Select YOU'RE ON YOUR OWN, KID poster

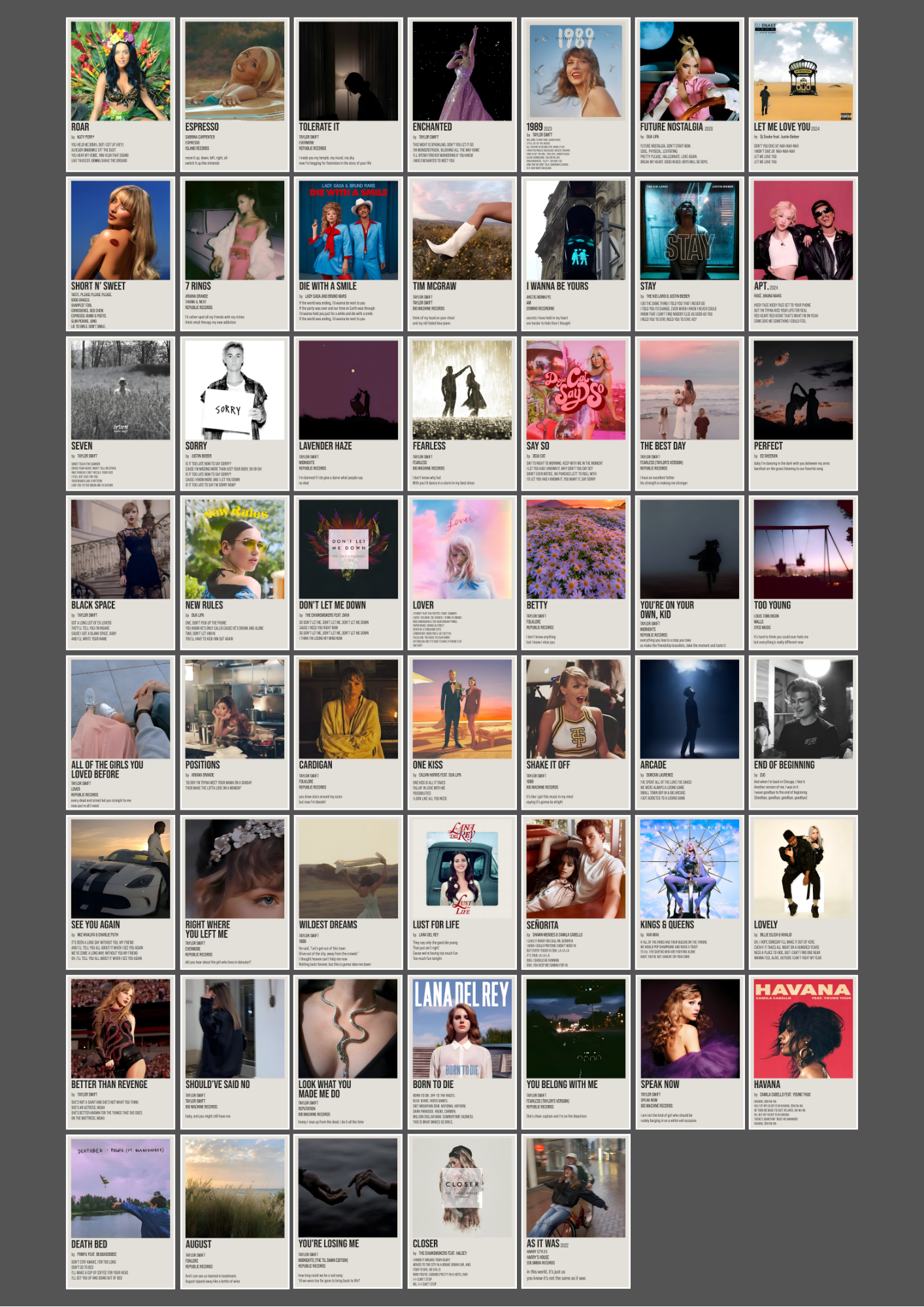coord(689,573)
